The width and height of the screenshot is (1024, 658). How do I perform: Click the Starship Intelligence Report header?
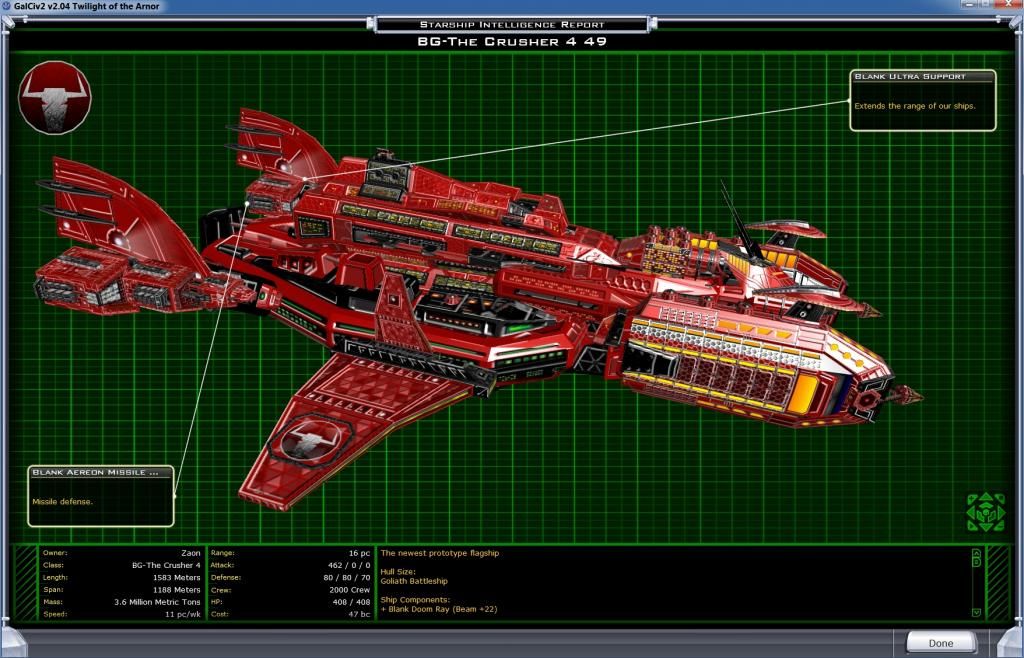point(512,25)
